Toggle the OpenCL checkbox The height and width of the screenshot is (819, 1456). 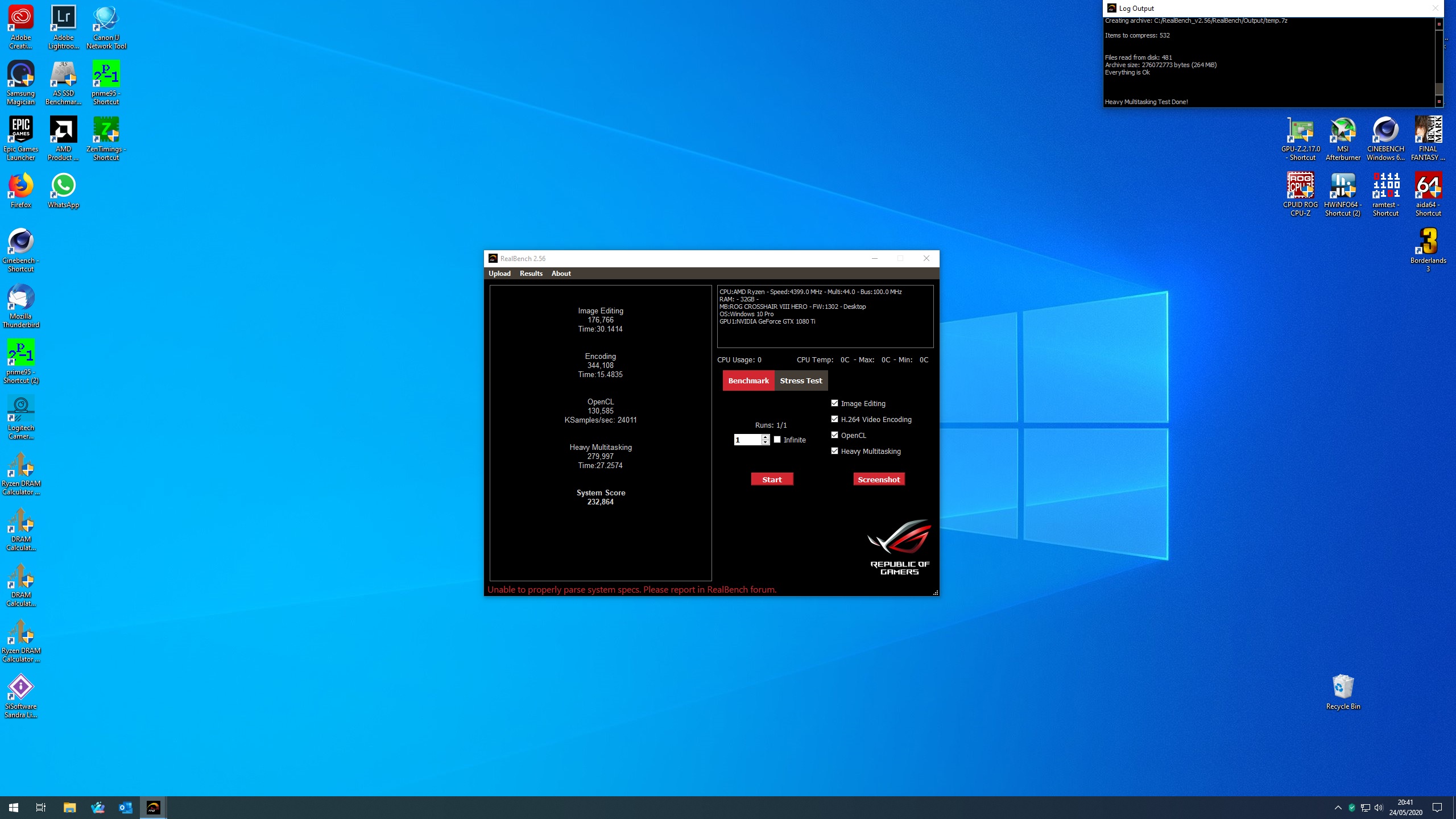834,435
